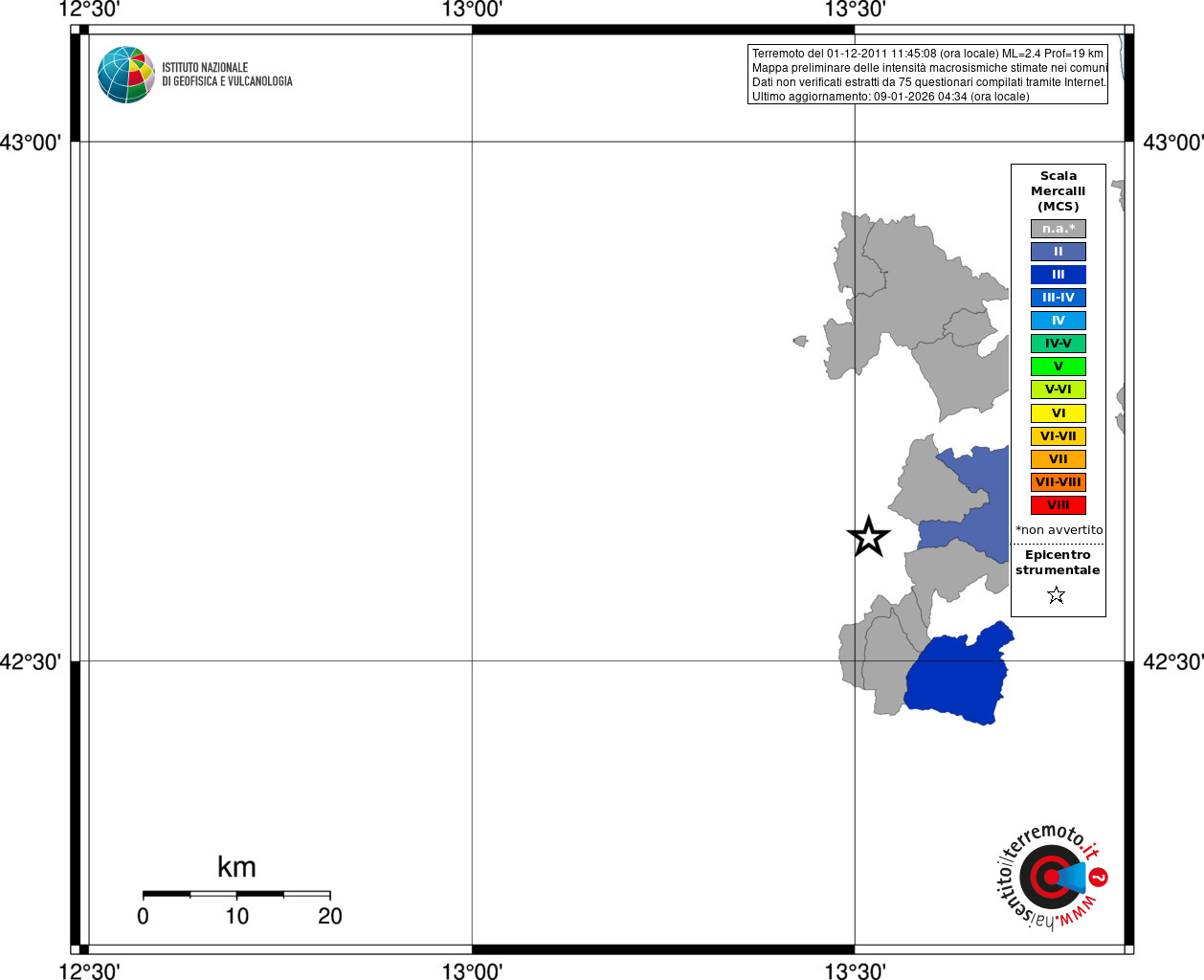Select the green V intensity swatch

click(1059, 367)
